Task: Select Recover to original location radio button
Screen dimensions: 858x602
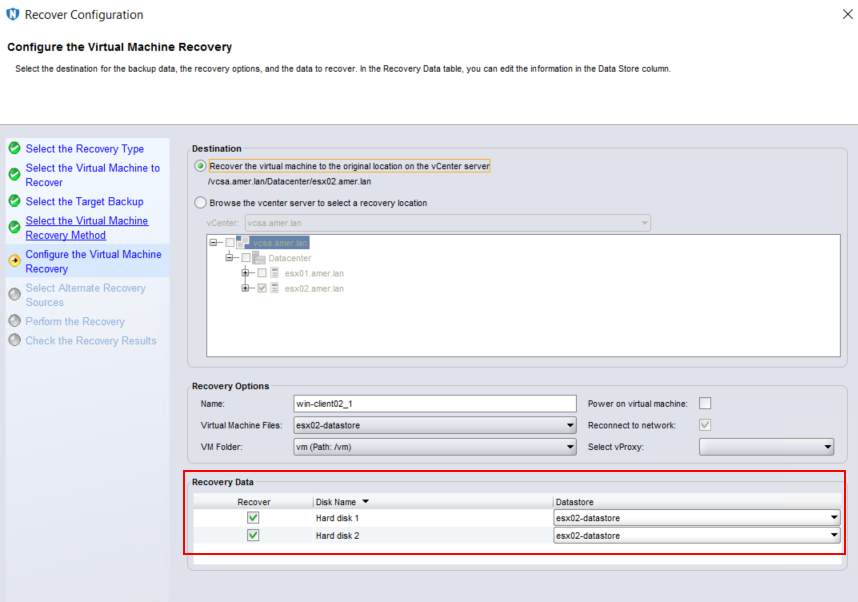Action: coord(200,166)
